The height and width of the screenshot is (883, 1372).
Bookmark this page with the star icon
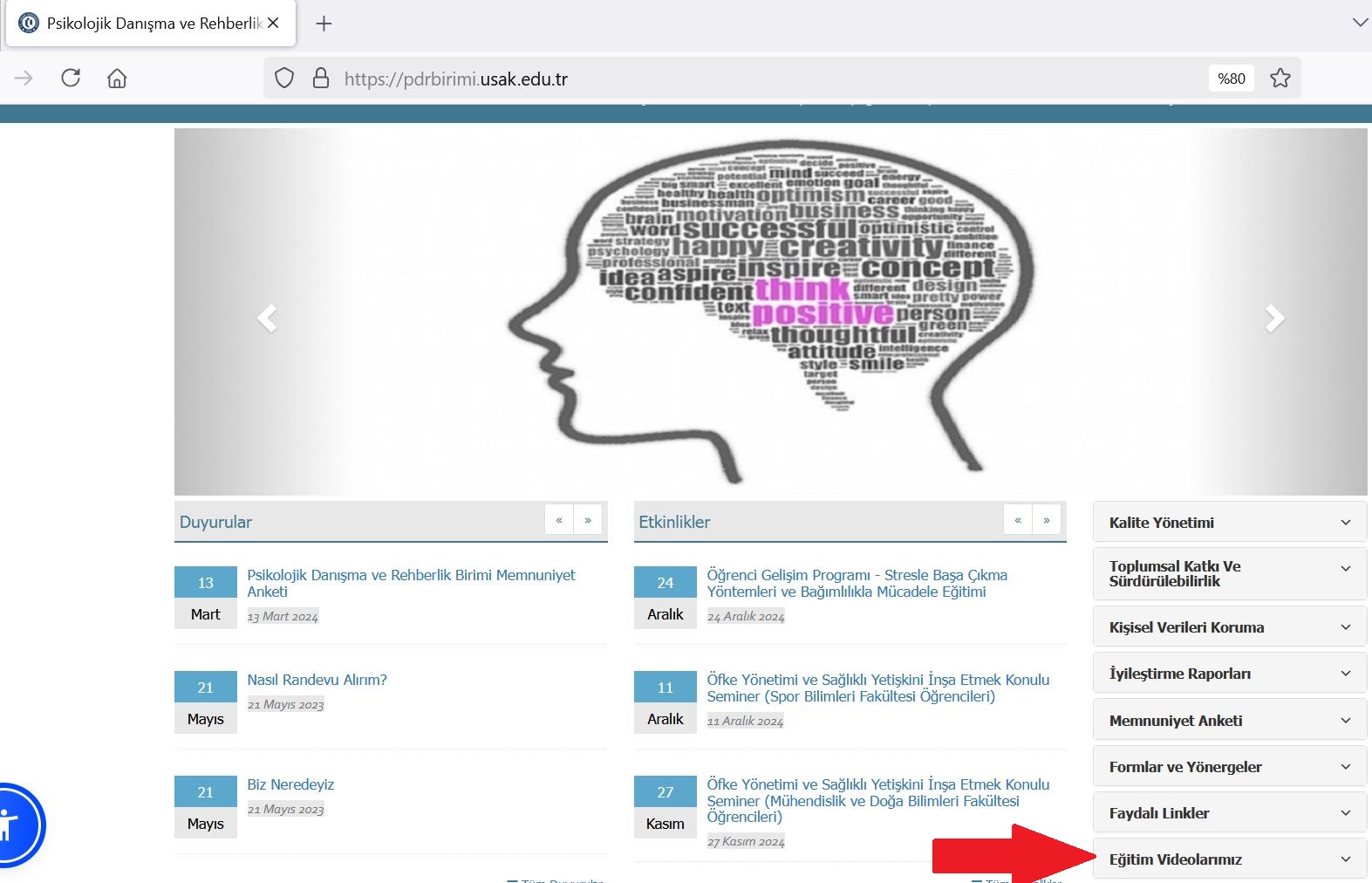pos(1280,79)
